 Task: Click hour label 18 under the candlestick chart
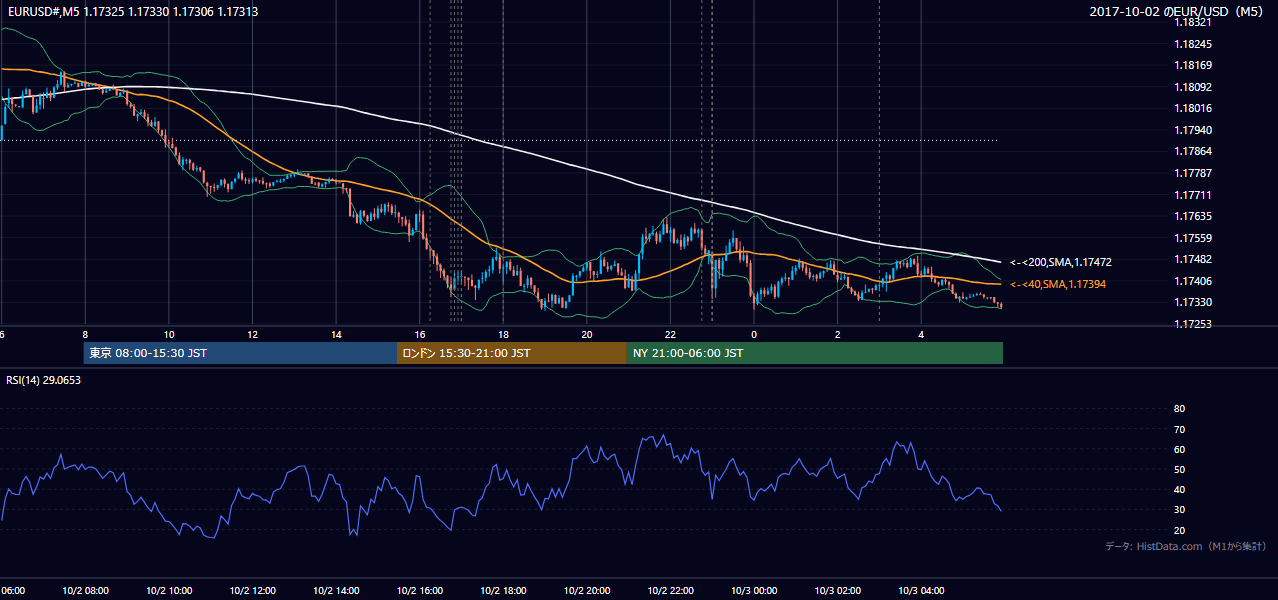[x=503, y=334]
